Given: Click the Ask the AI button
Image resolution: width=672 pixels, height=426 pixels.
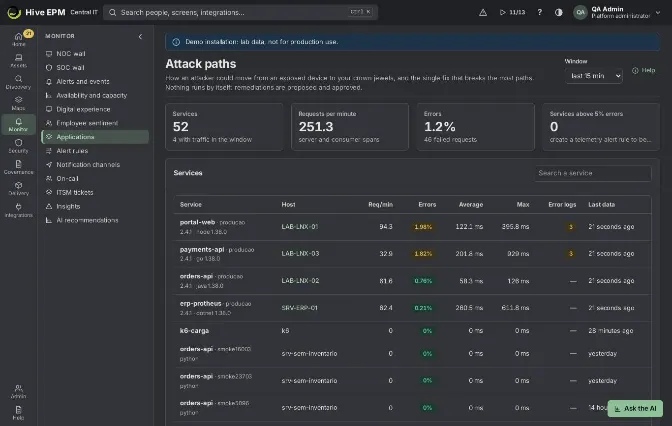Looking at the screenshot, I should pyautogui.click(x=635, y=408).
